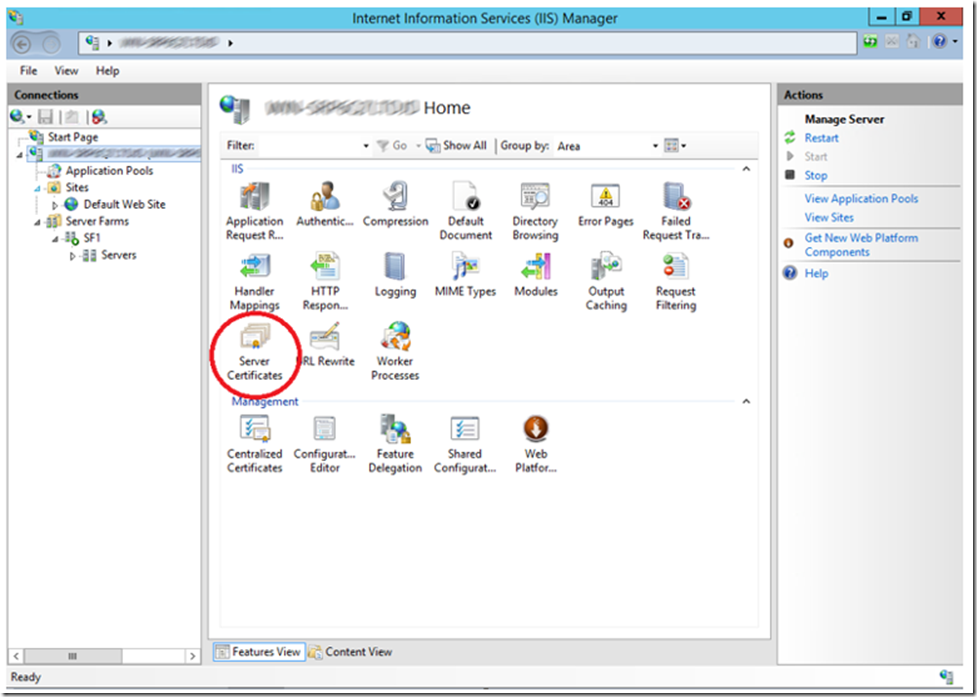Click Restart in the Actions pane
The height and width of the screenshot is (697, 977).
(x=821, y=138)
